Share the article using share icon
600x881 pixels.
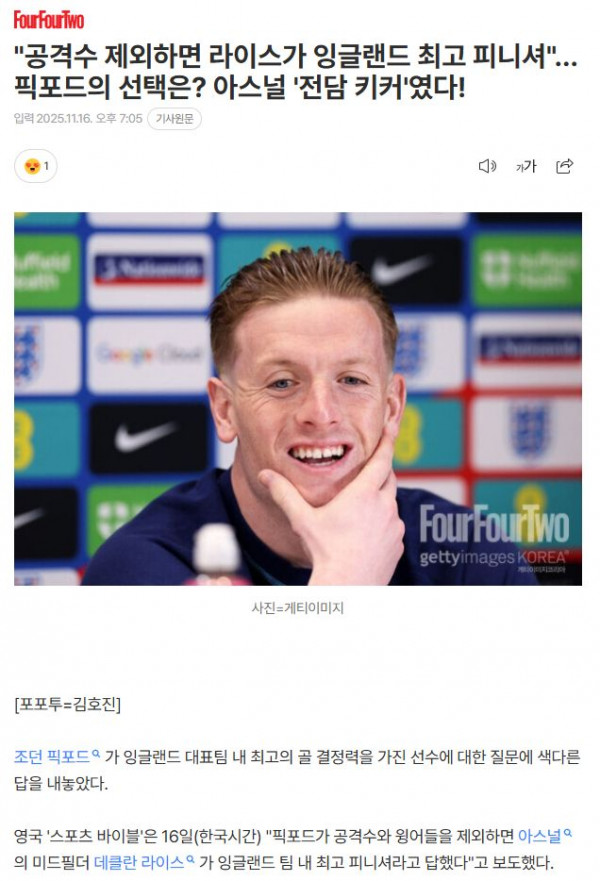(x=564, y=166)
